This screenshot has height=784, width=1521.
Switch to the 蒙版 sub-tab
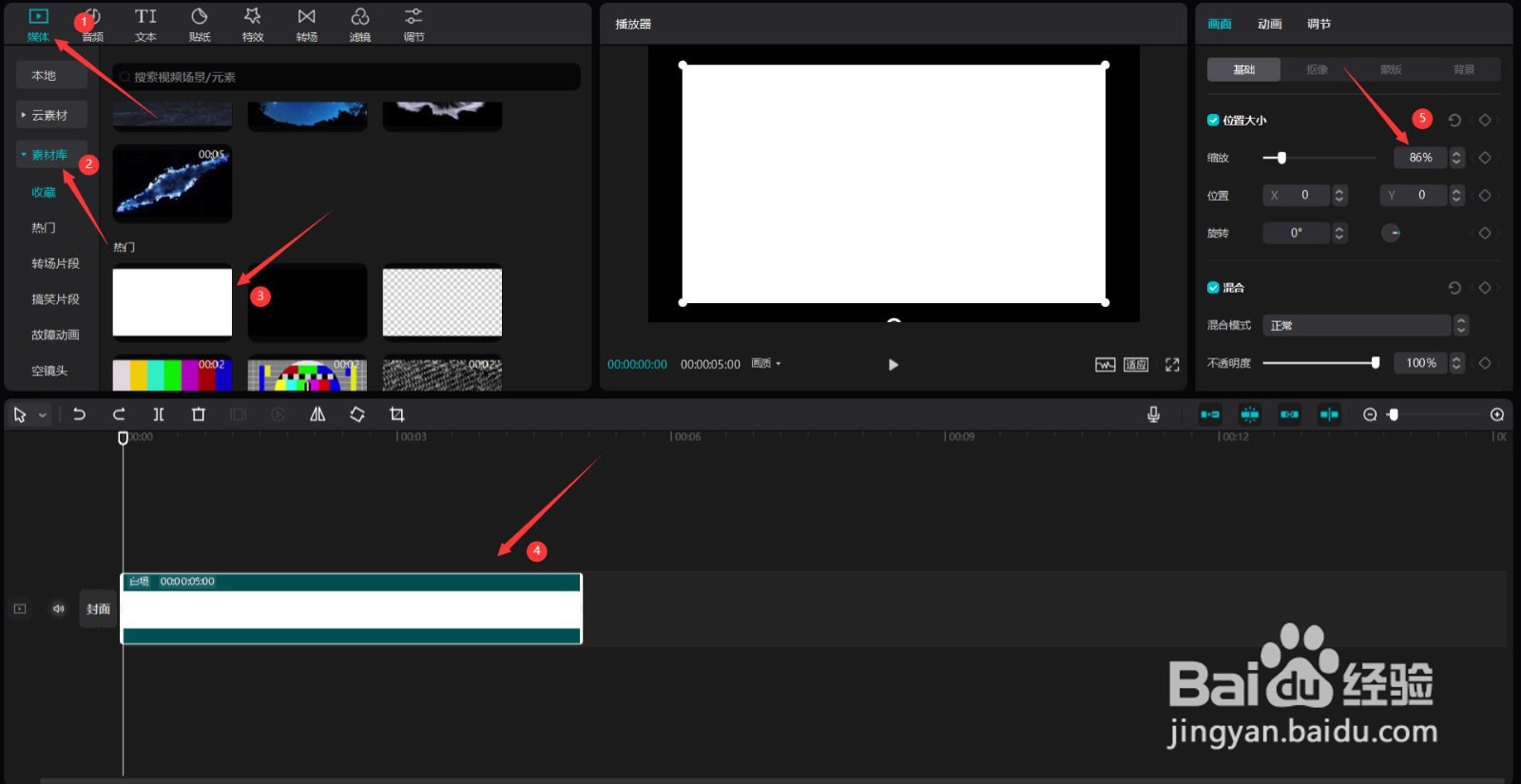coord(1391,69)
